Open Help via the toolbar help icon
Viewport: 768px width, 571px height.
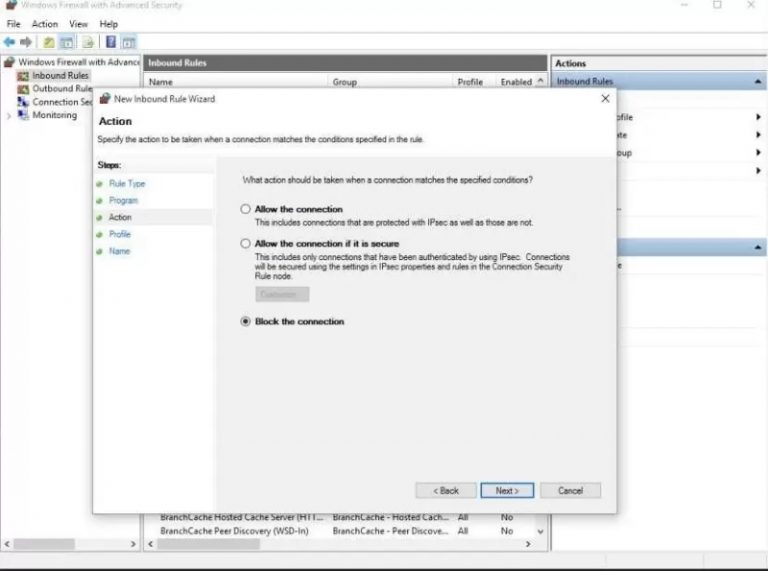111,42
